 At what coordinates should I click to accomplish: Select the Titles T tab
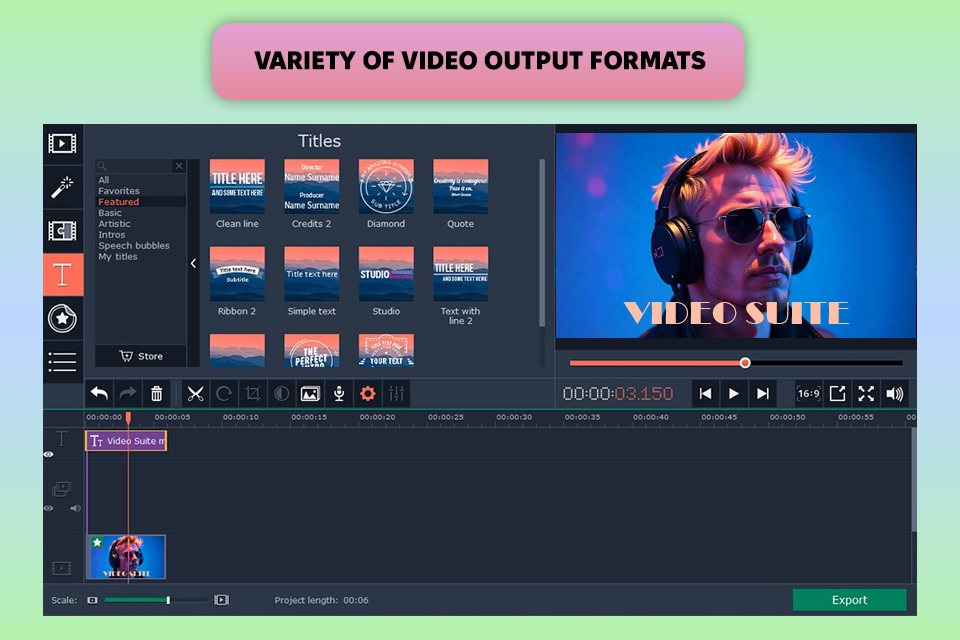(63, 274)
